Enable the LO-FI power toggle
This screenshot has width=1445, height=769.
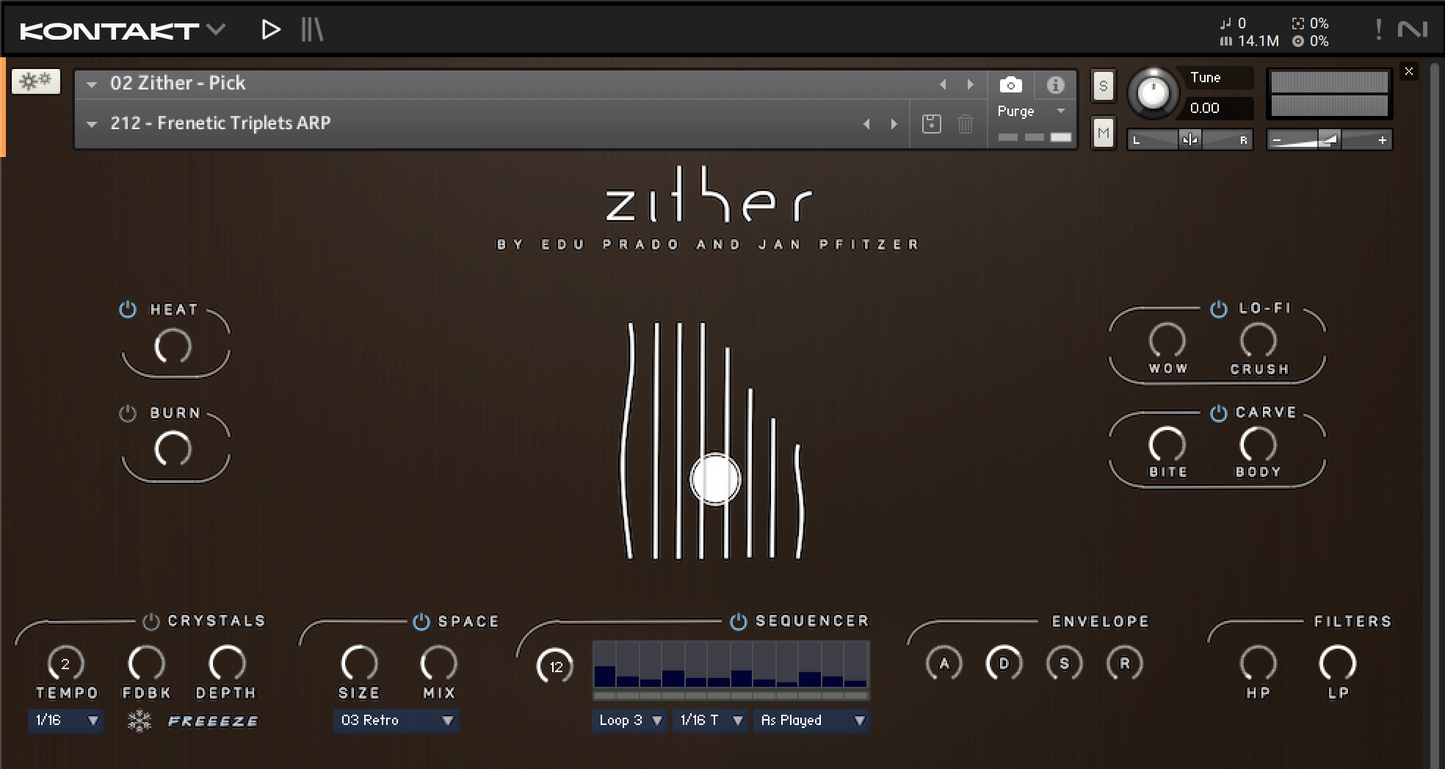[1218, 309]
